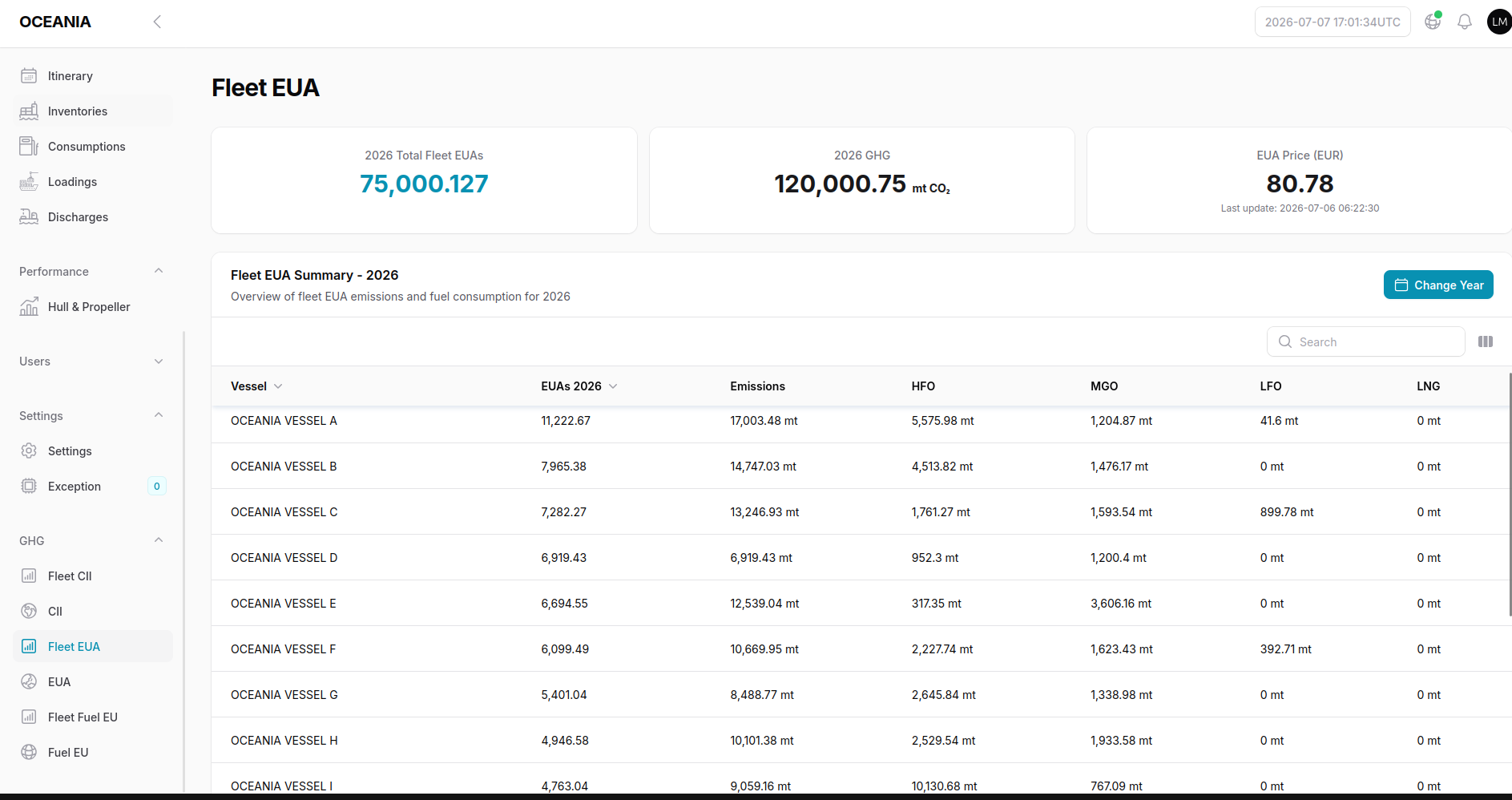Open the Fleet EUA chart icon
Image resolution: width=1512 pixels, height=800 pixels.
click(x=29, y=647)
